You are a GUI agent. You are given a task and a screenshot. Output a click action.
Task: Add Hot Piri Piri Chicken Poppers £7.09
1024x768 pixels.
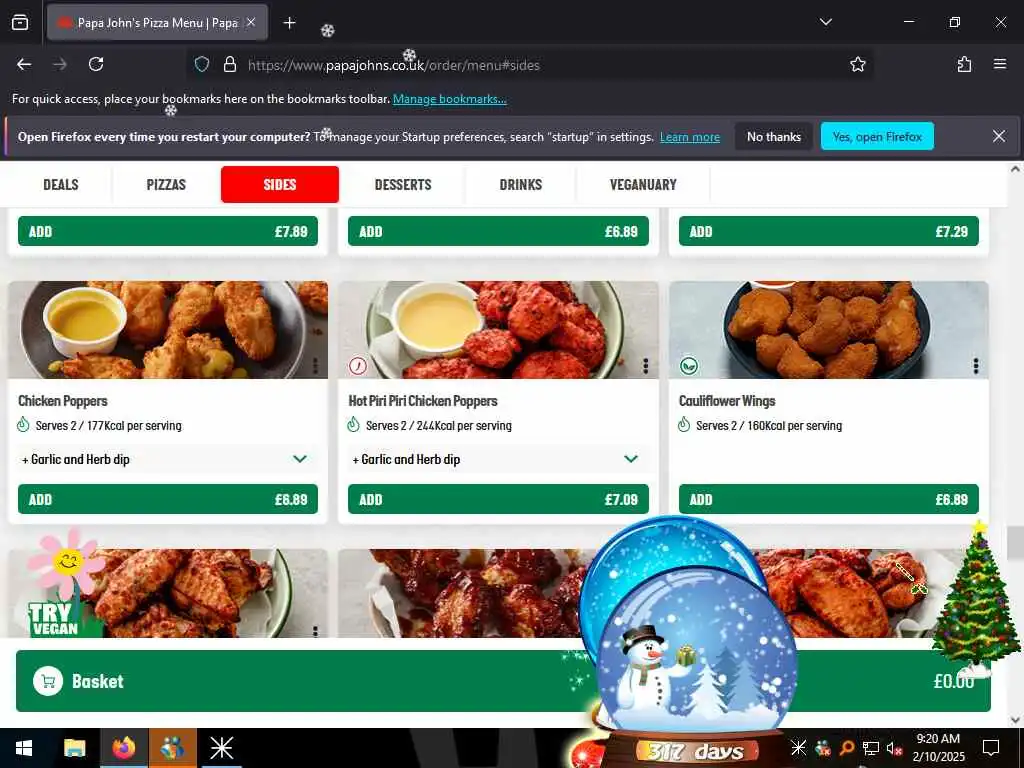(x=498, y=500)
